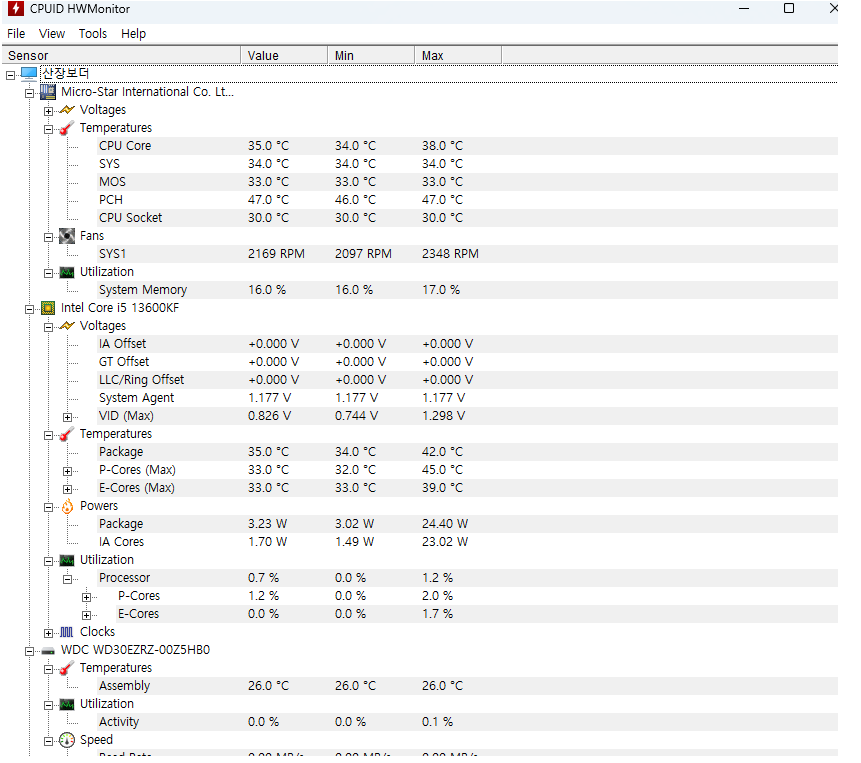
Task: Select the System Agent row
Action: (467, 398)
